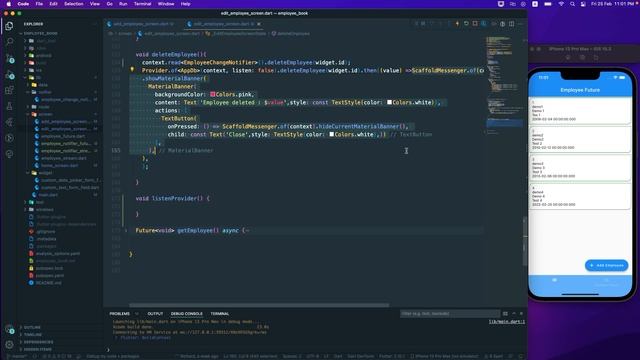Viewport: 640px width, 360px height.
Task: Open employee_stream.dart in explorer
Action: point(64,158)
